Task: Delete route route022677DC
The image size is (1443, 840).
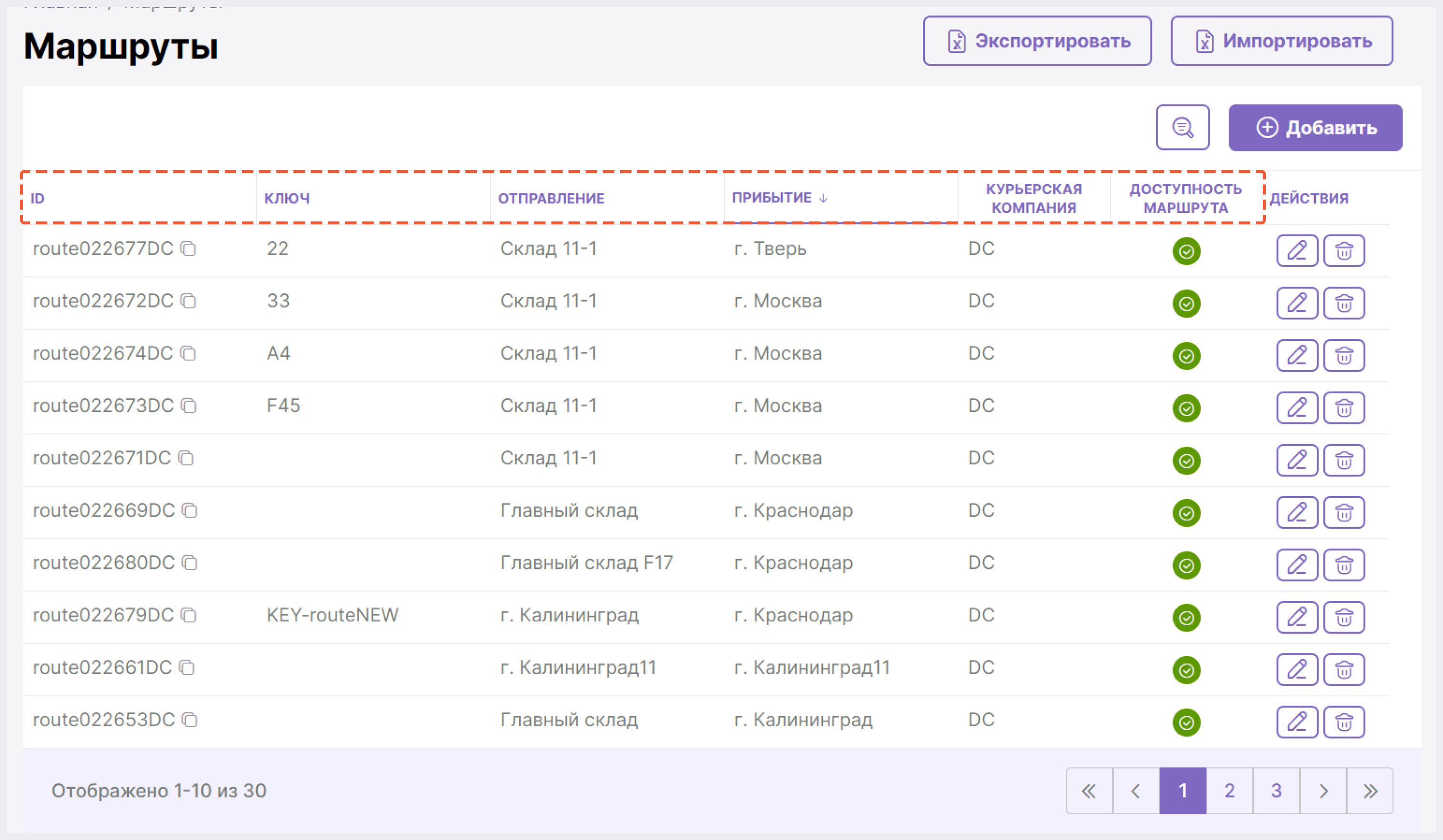Action: (1344, 251)
